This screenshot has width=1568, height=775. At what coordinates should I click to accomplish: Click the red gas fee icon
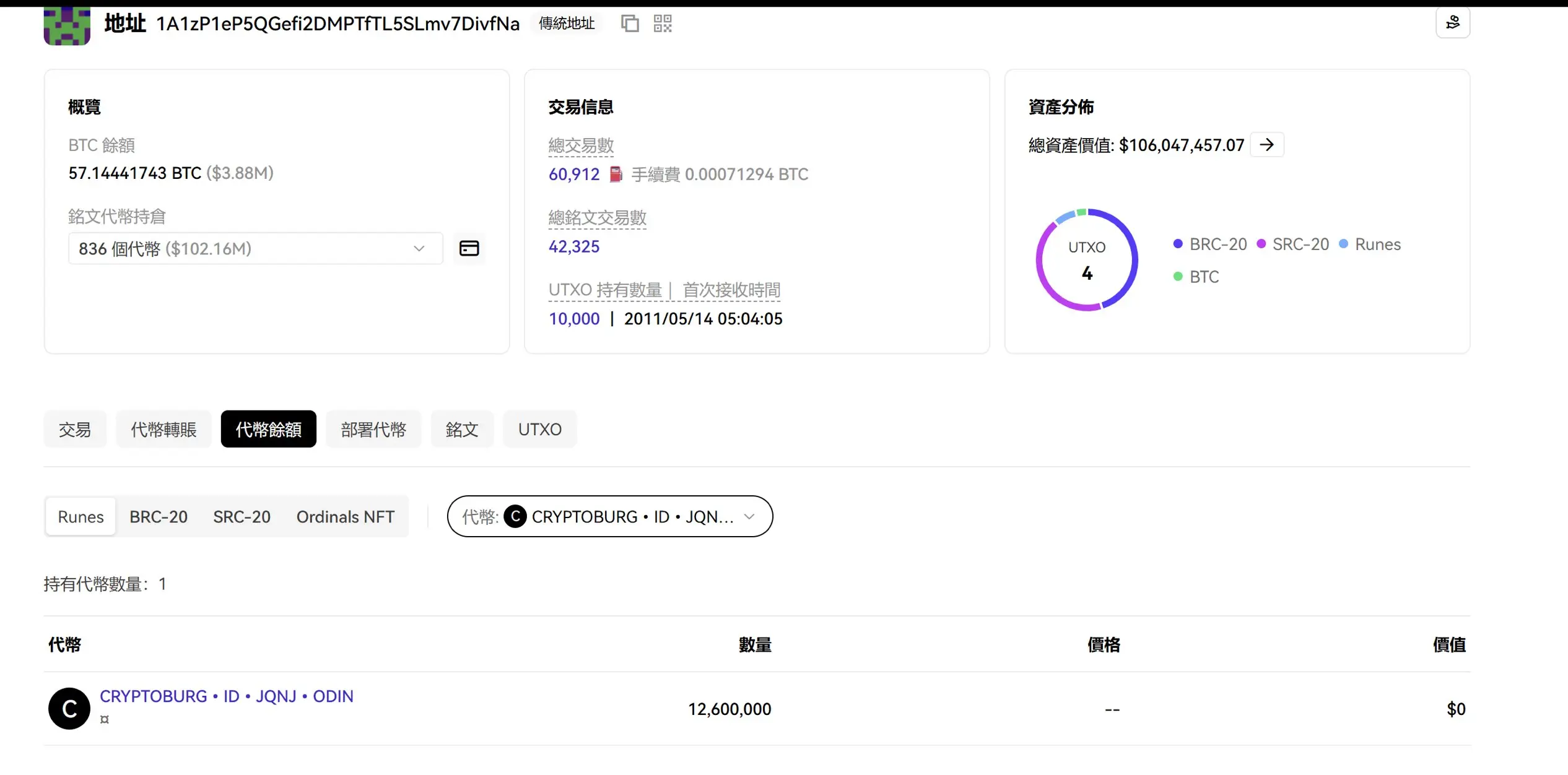click(616, 174)
